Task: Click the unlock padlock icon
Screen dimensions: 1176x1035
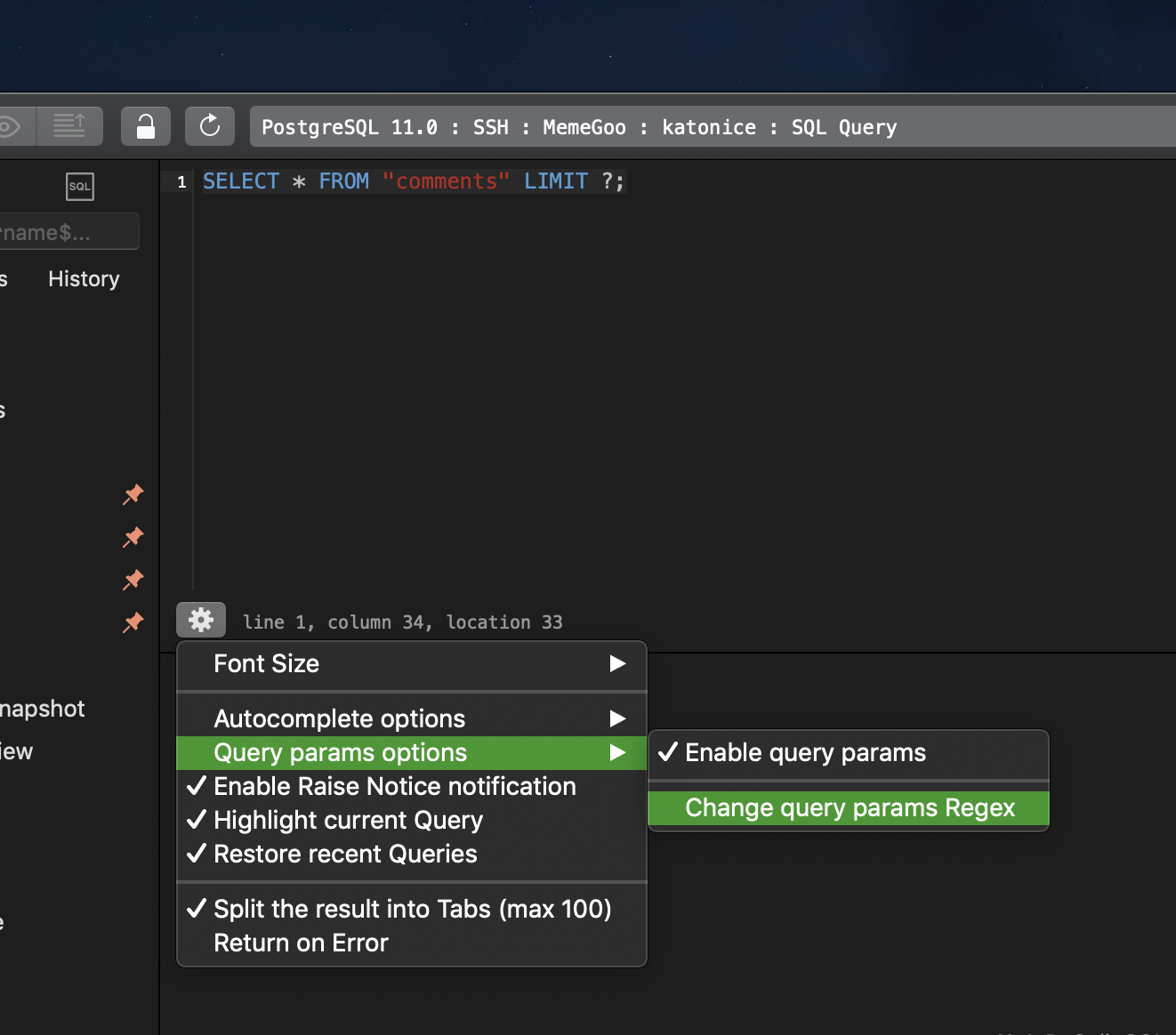Action: 145,125
